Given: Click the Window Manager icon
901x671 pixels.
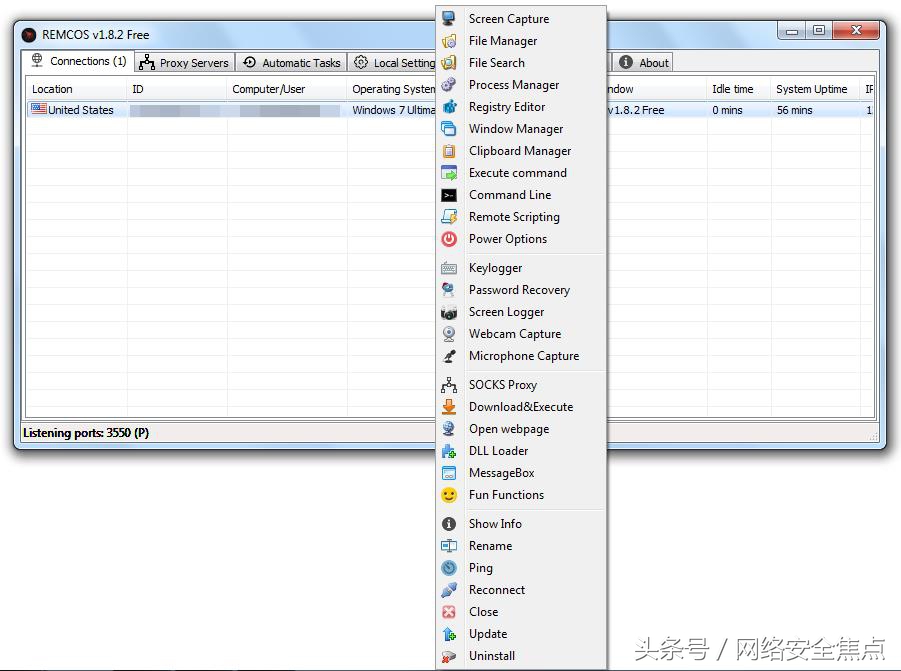Looking at the screenshot, I should coord(449,129).
